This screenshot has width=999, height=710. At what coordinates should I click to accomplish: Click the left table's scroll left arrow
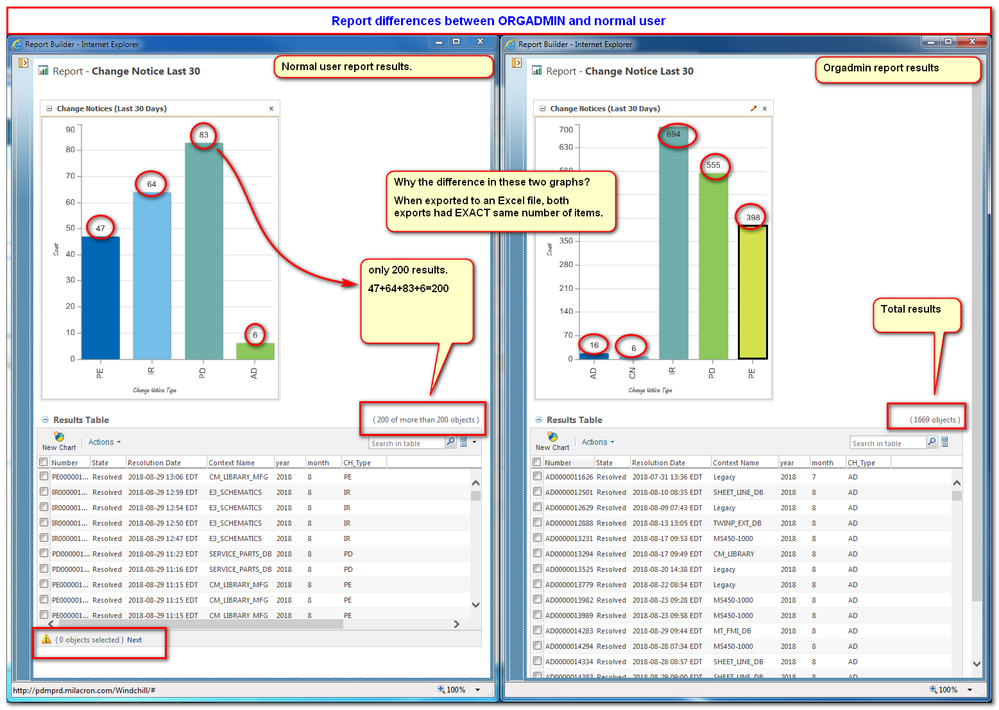[51, 624]
